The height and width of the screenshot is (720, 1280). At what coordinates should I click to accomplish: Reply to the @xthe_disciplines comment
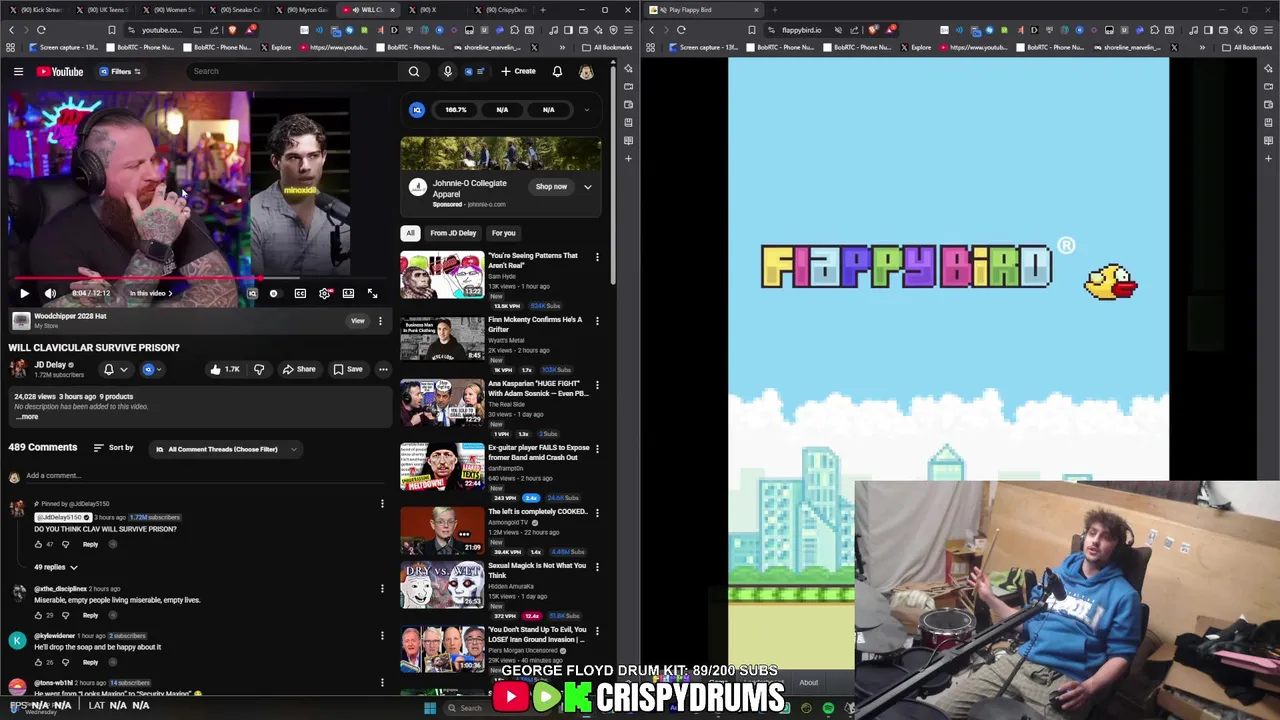point(90,615)
